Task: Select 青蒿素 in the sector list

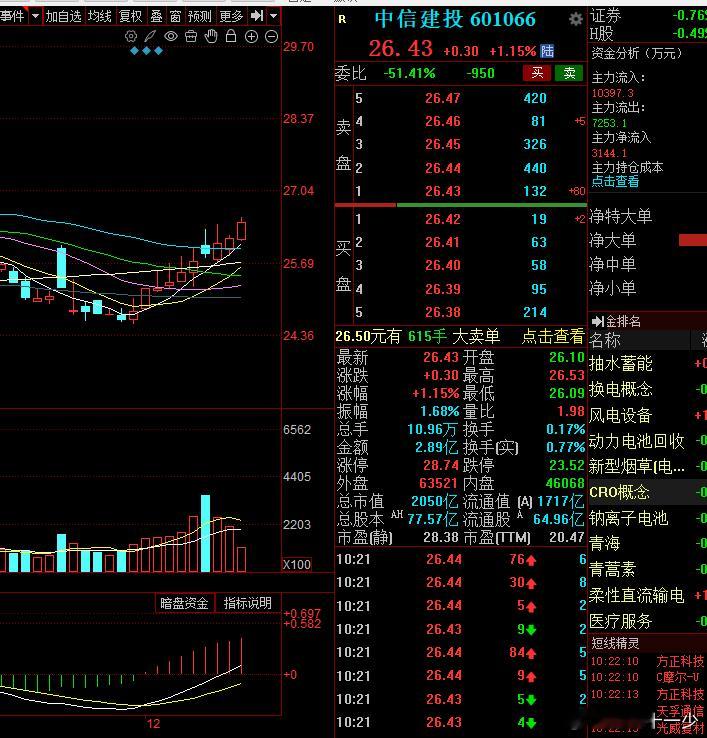Action: pyautogui.click(x=612, y=570)
